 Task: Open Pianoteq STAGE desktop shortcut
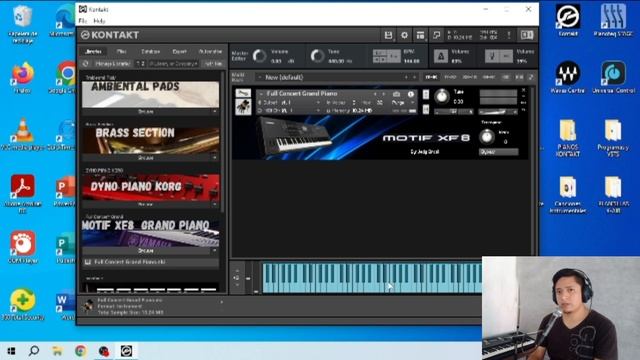click(x=613, y=20)
